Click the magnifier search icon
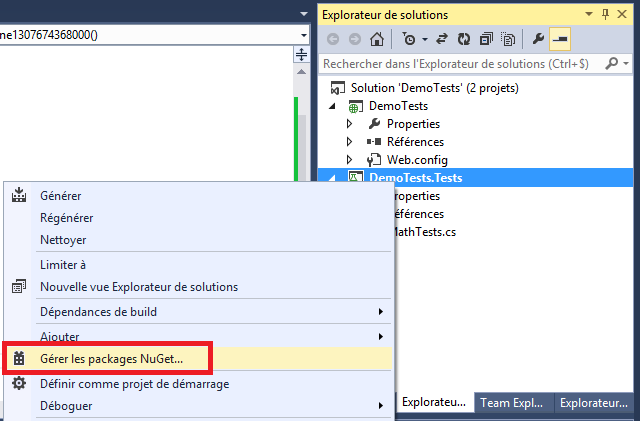The width and height of the screenshot is (642, 421). click(x=611, y=63)
